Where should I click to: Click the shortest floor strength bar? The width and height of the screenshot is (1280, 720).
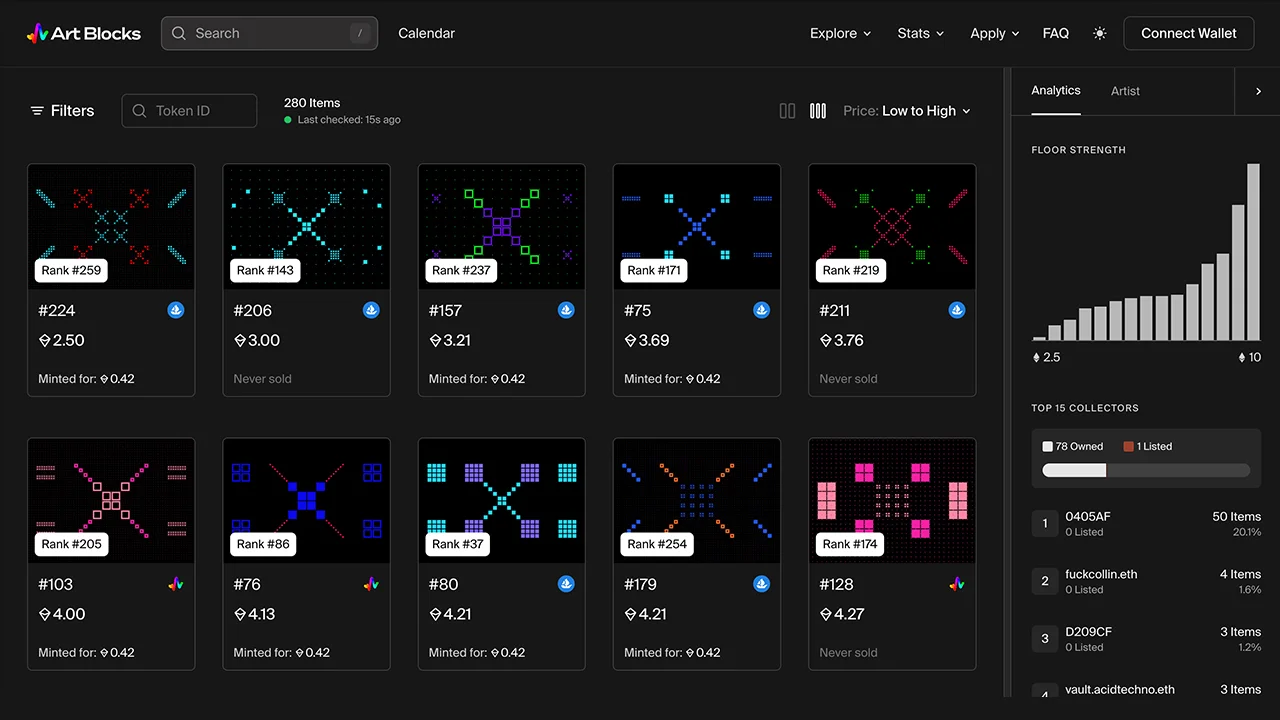click(x=1039, y=338)
